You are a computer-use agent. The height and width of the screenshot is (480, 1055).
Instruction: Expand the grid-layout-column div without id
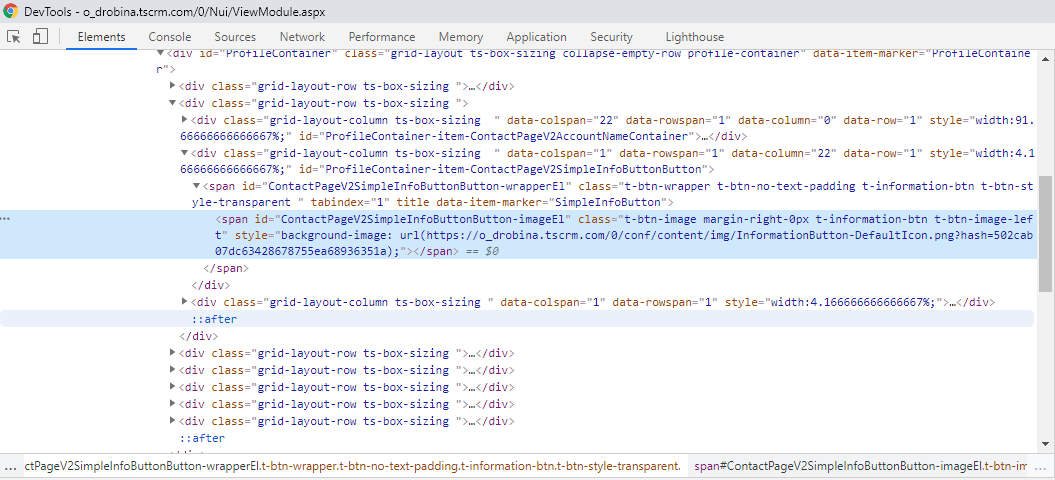pos(185,302)
